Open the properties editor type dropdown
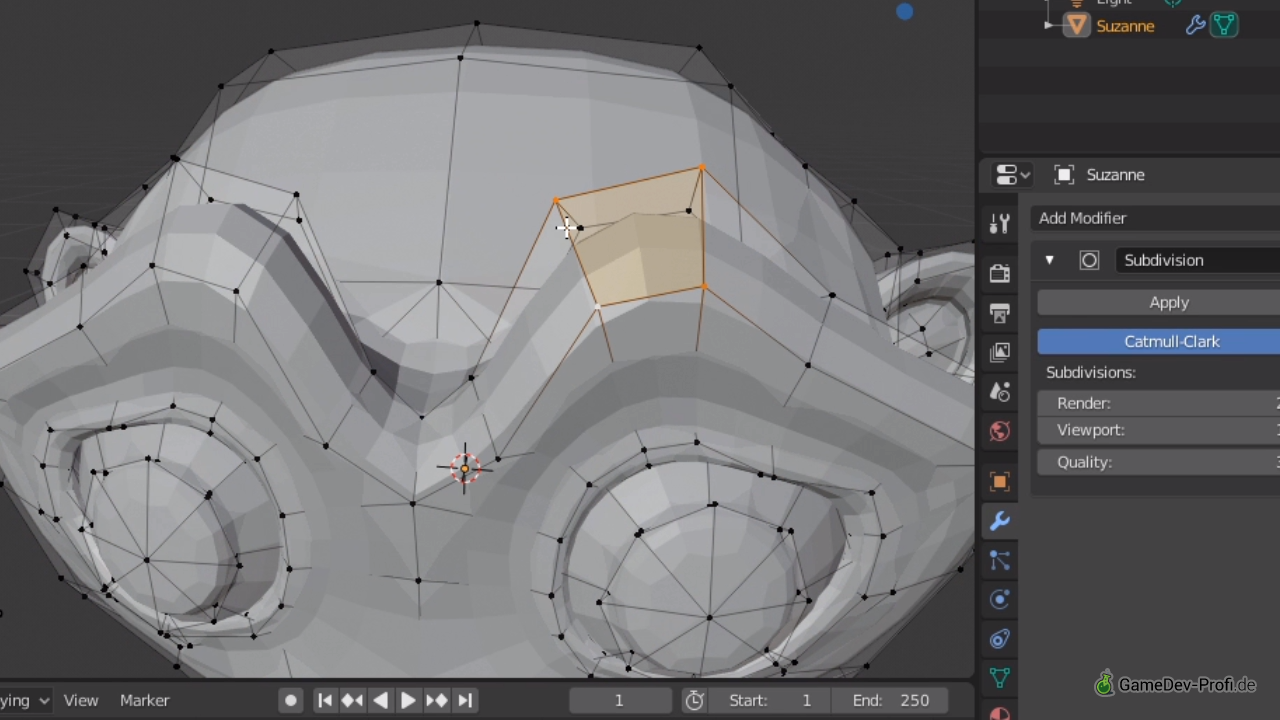This screenshot has height=720, width=1280. [1012, 175]
